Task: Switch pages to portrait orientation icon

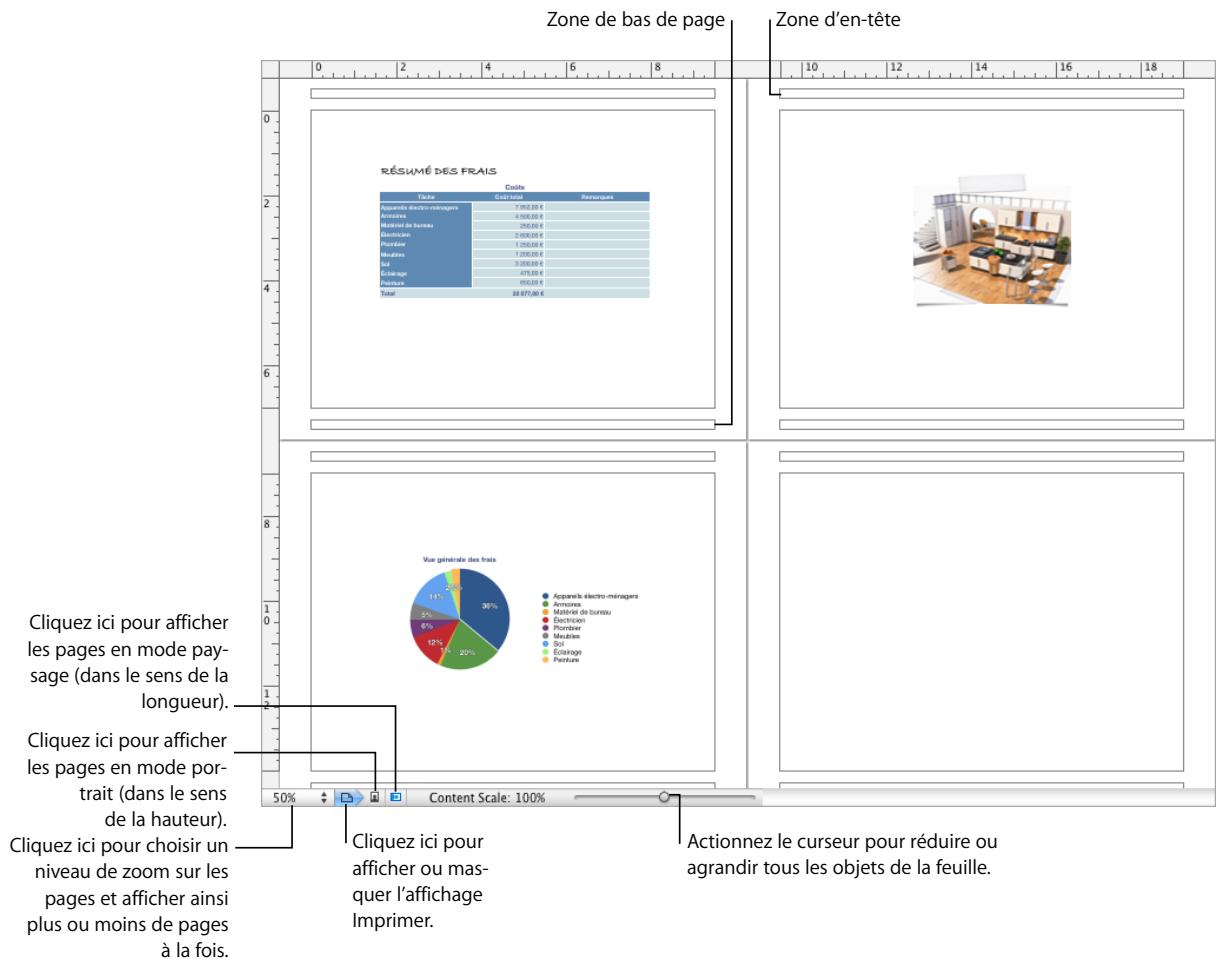Action: pos(375,798)
